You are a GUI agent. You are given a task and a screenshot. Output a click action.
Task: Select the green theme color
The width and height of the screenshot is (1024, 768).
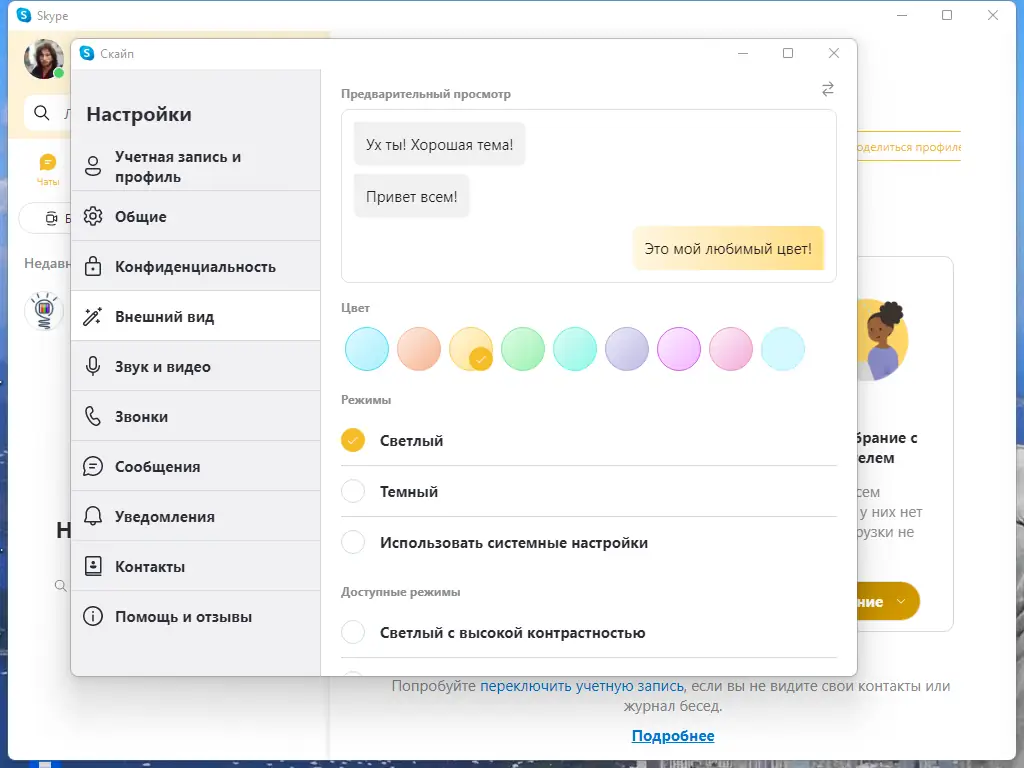pyautogui.click(x=523, y=349)
